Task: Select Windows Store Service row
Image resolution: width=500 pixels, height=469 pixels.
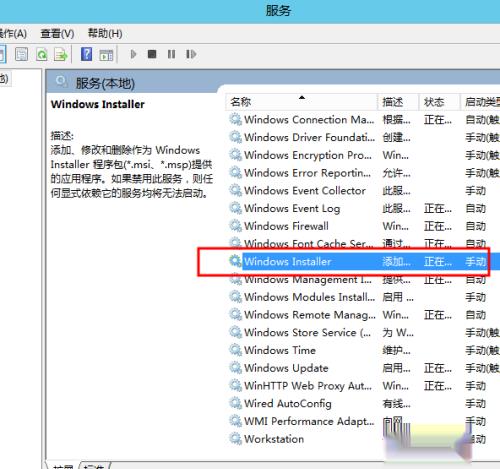Action: coord(364,332)
